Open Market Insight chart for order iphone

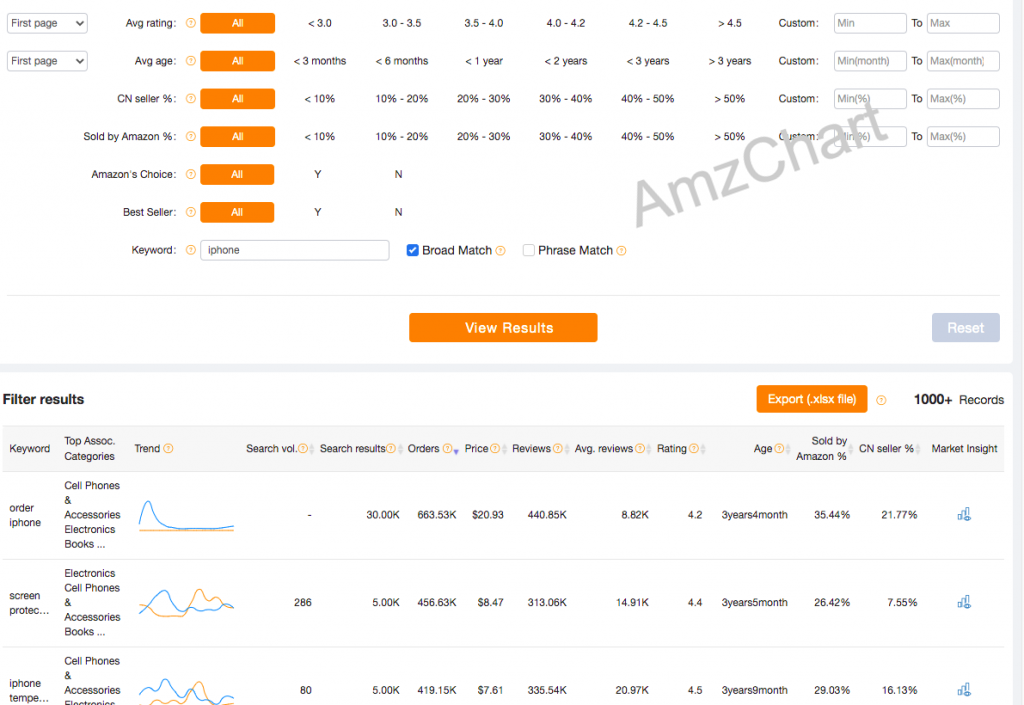[964, 514]
